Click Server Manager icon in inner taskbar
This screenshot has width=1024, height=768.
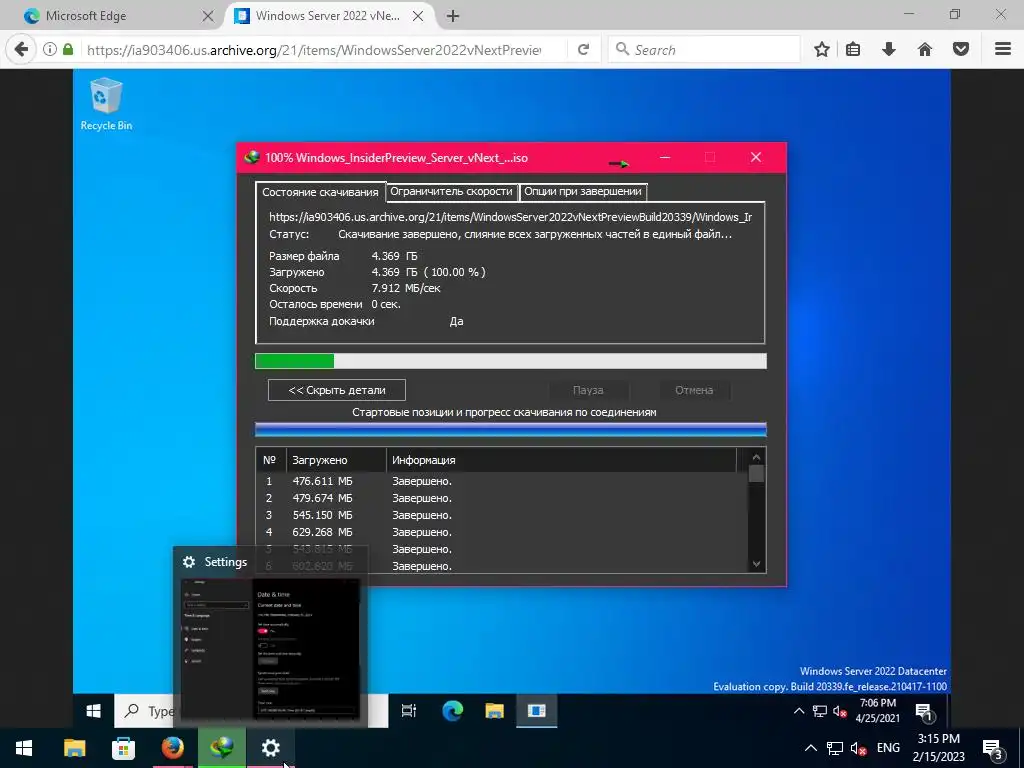click(x=537, y=711)
